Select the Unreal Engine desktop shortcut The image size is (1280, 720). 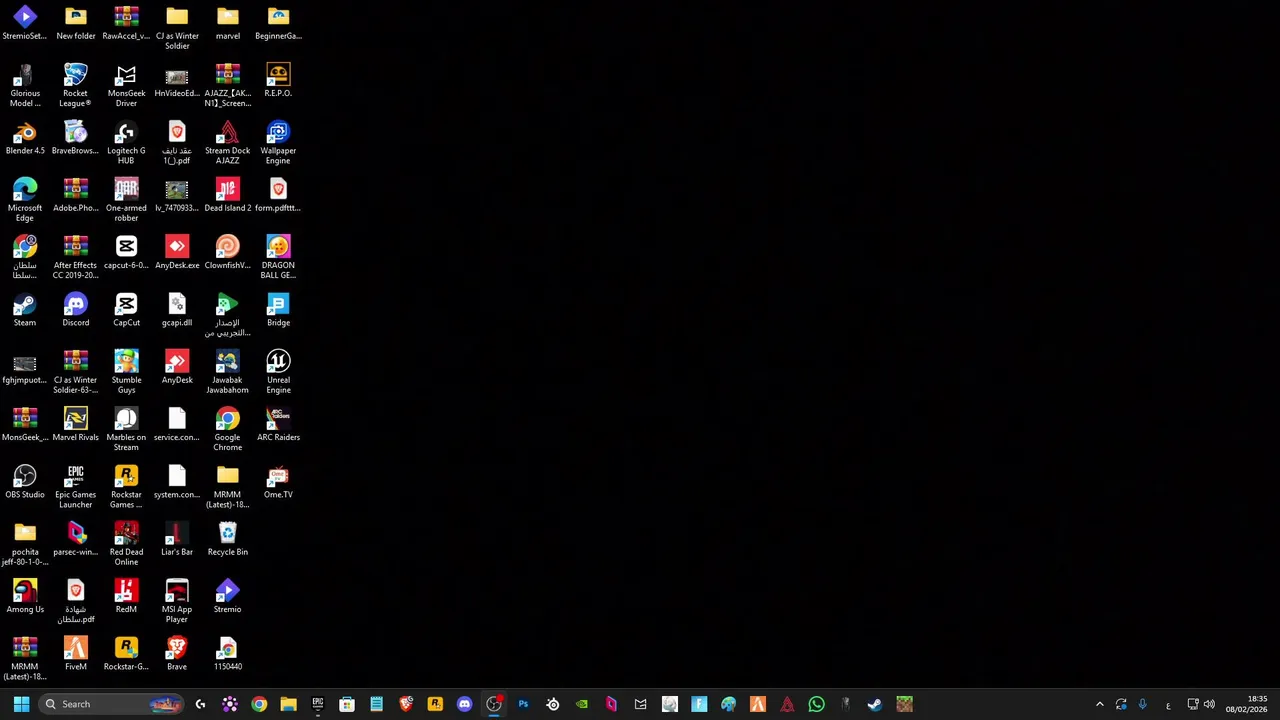coord(278,372)
